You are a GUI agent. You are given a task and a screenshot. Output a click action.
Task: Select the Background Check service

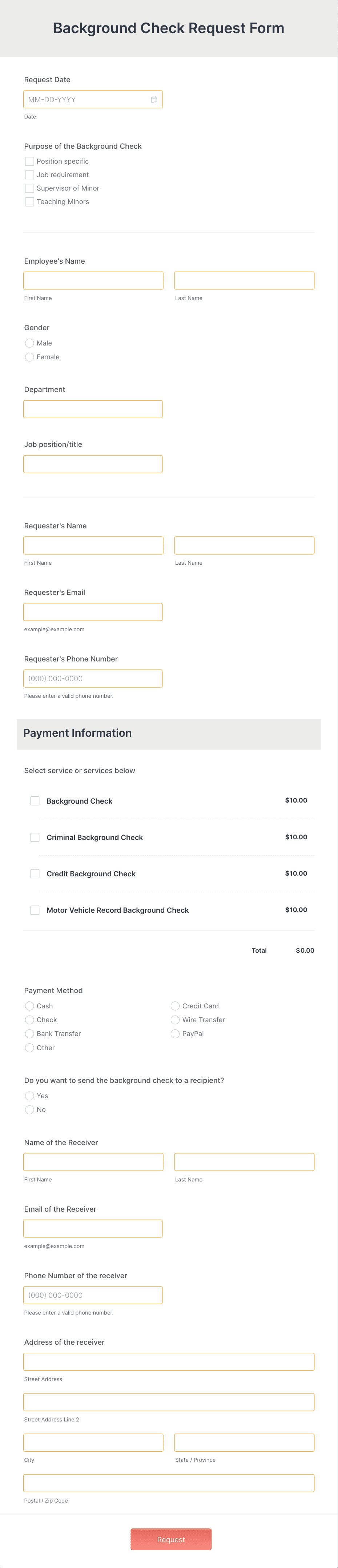point(35,800)
